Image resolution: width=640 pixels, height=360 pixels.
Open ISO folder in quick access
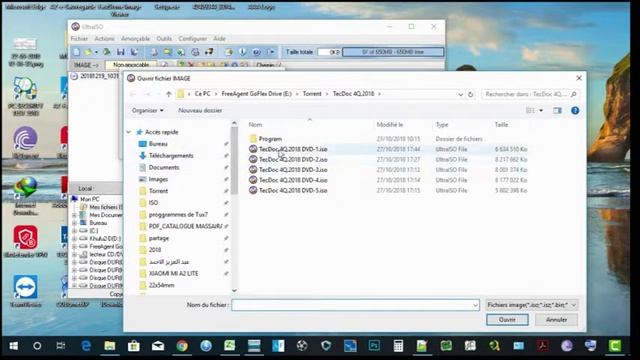pos(153,203)
